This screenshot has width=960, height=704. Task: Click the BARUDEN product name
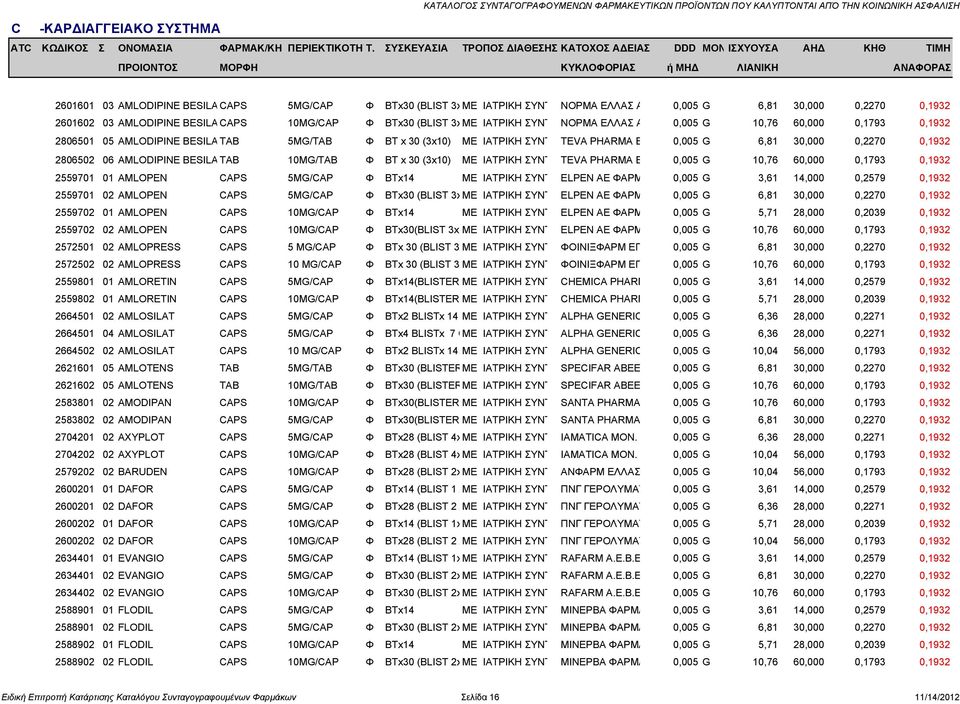(x=143, y=472)
